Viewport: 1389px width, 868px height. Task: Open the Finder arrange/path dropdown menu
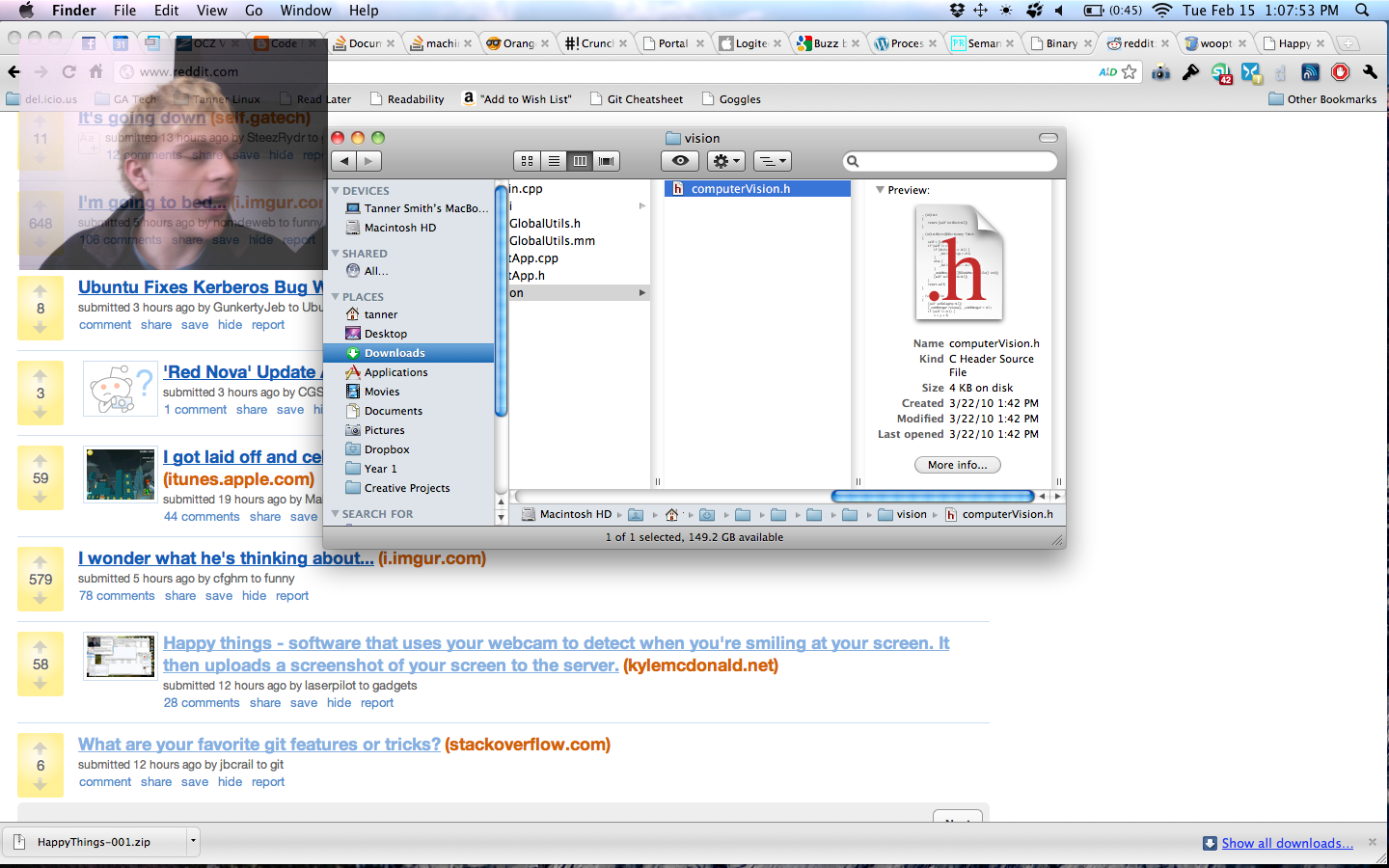click(x=772, y=161)
